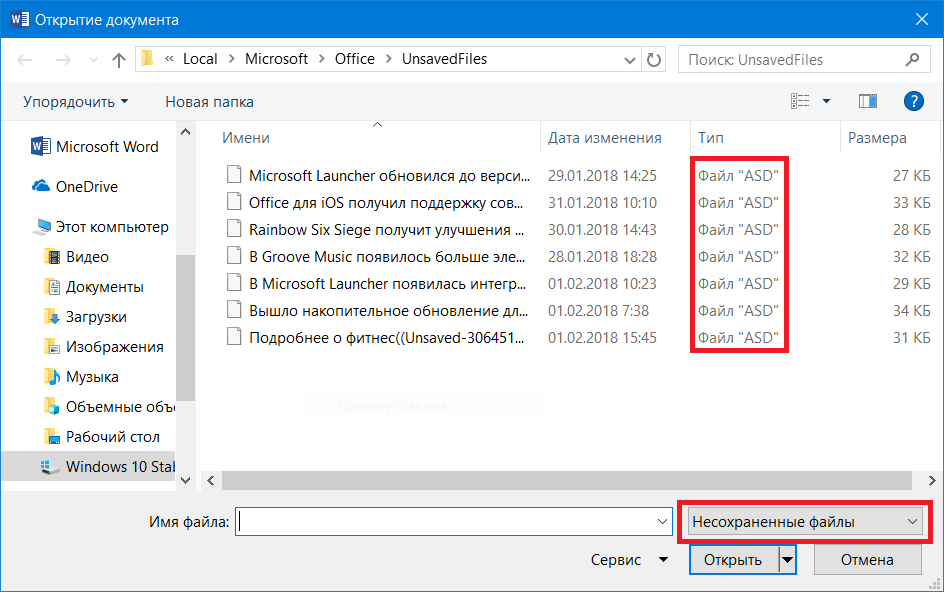Open the Изображения folder
This screenshot has width=944, height=592.
coord(104,347)
